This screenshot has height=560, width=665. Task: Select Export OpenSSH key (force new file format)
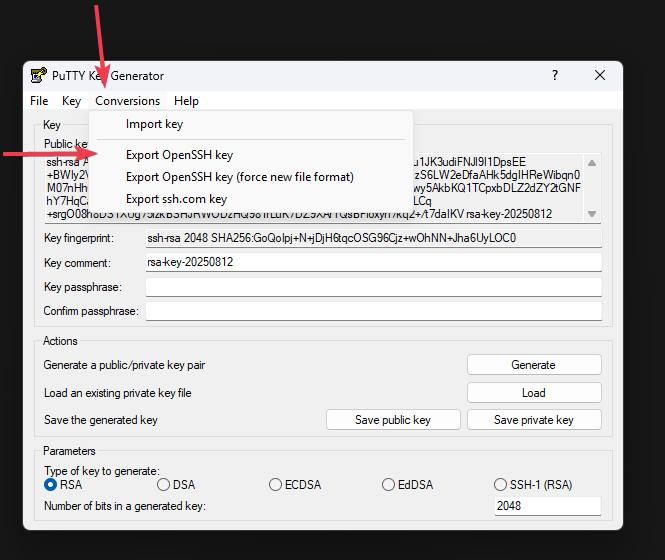click(251, 177)
